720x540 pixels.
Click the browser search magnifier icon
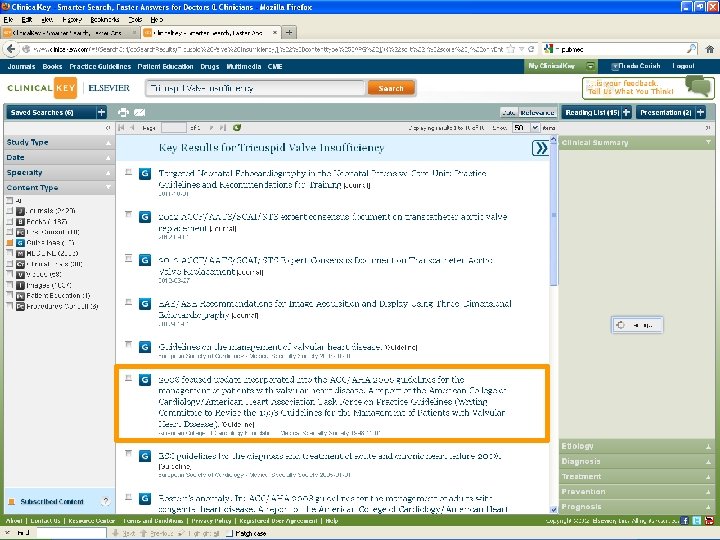pos(691,49)
